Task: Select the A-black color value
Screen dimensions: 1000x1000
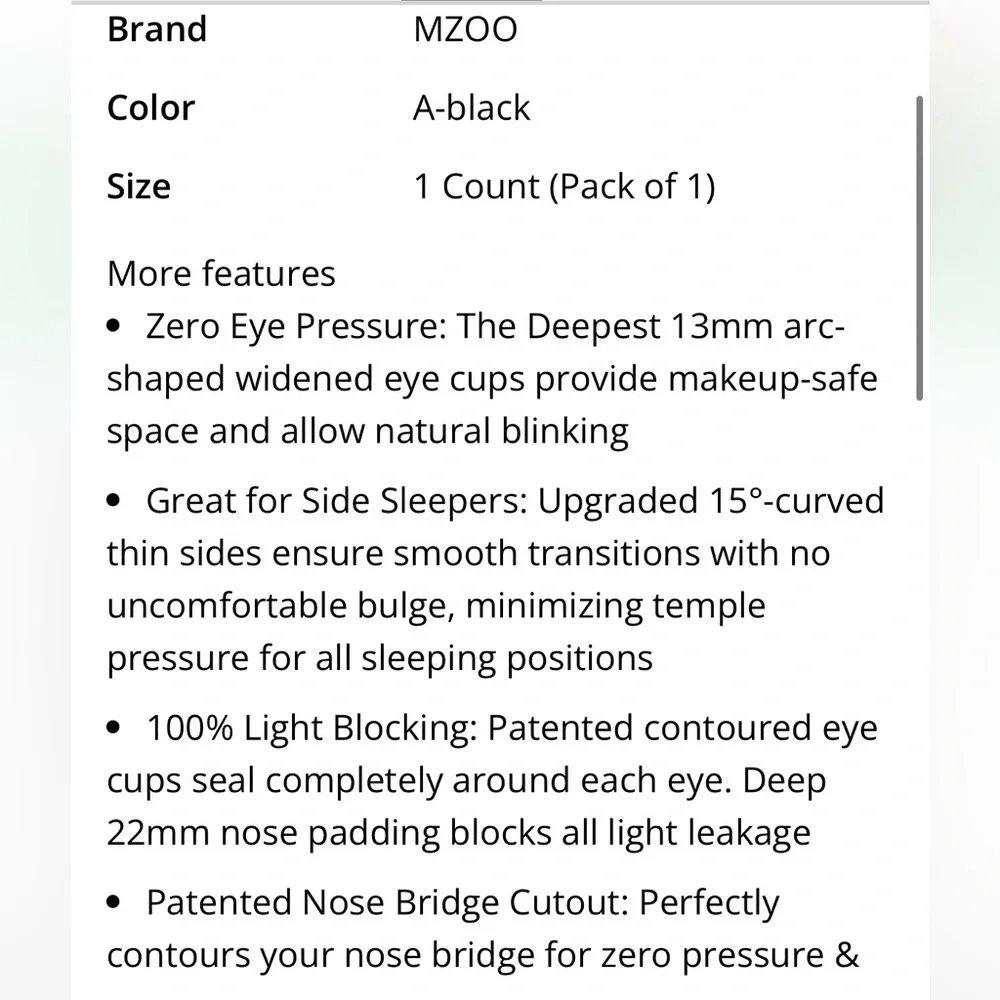Action: (x=472, y=108)
